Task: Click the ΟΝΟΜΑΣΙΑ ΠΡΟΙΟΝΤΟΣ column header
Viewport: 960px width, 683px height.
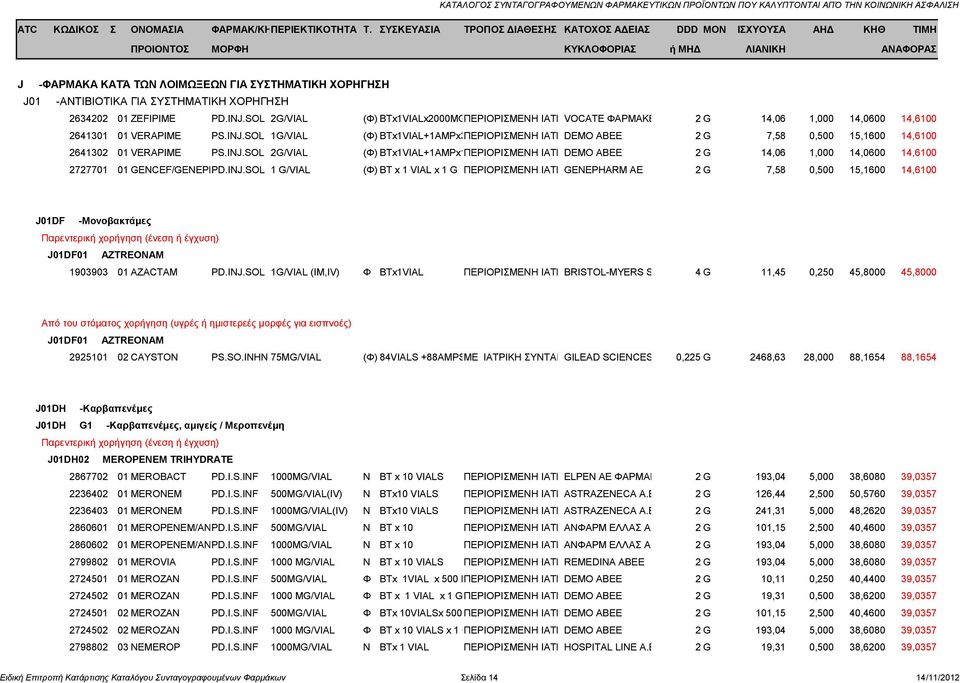Action: (160, 39)
